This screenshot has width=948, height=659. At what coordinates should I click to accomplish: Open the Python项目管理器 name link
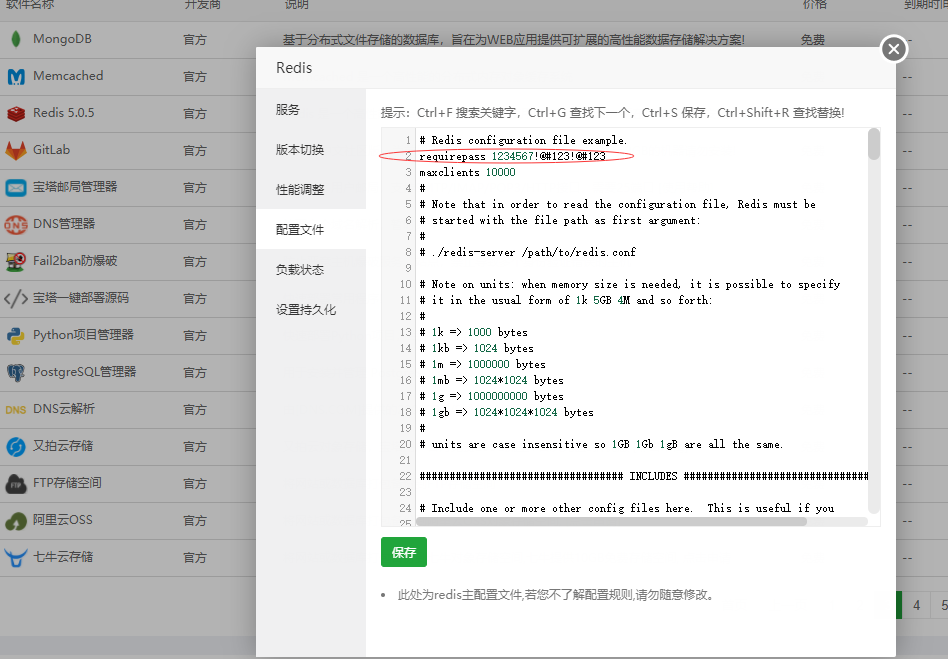[x=83, y=334]
